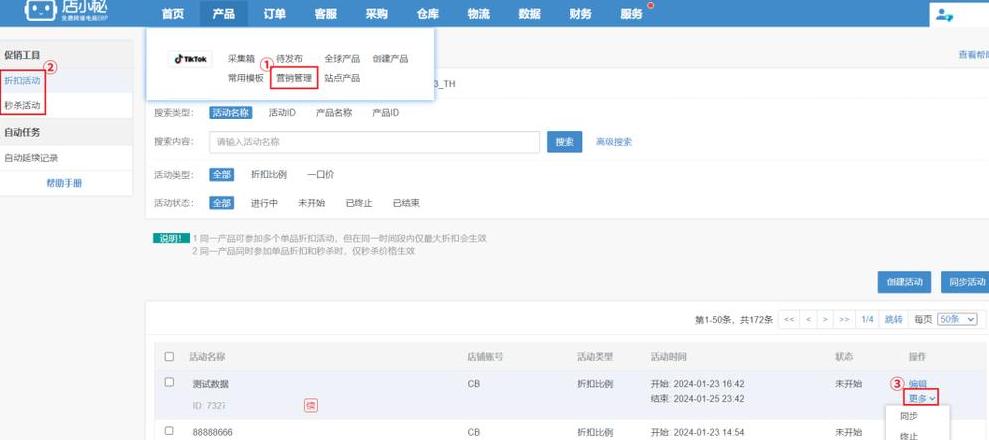Choose 常用模板 in the TikTok submenu

tap(246, 78)
